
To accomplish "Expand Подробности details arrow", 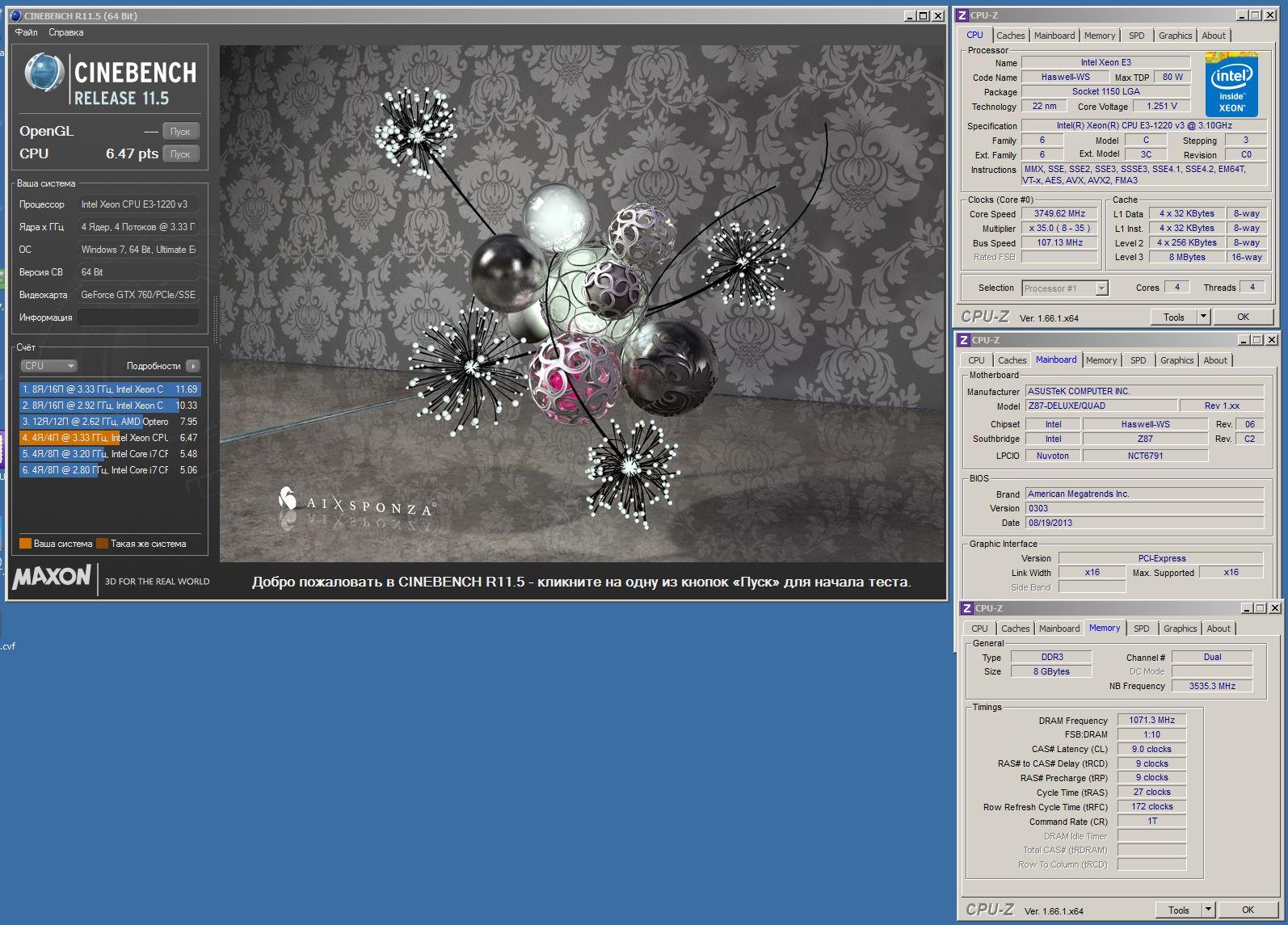I will (192, 366).
